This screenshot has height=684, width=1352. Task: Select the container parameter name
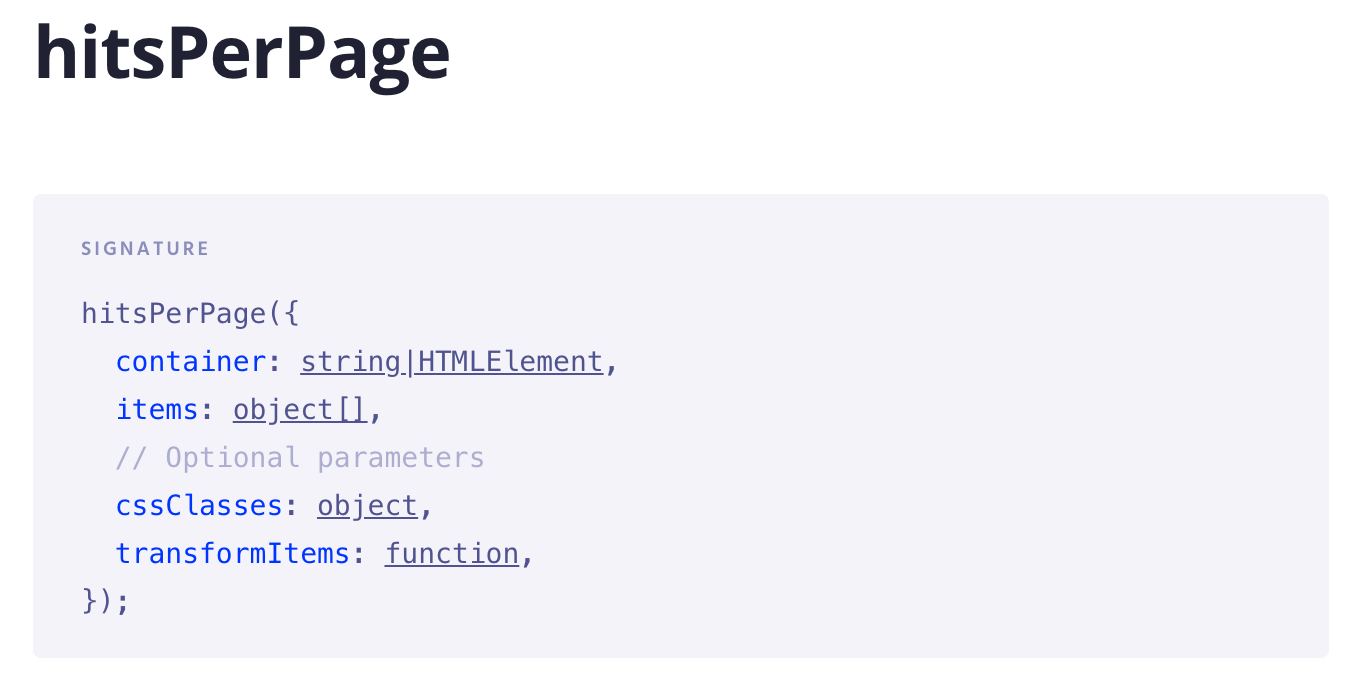tap(191, 362)
